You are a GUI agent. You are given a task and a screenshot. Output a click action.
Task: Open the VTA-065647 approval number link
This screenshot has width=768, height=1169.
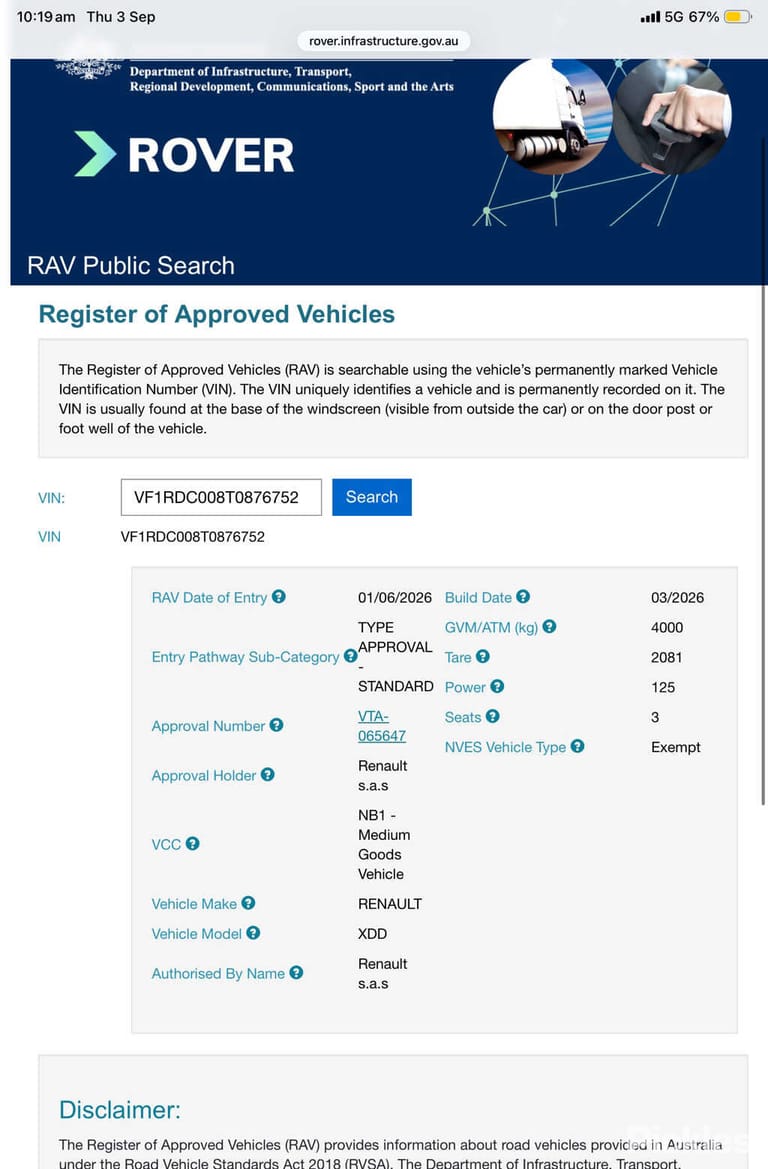382,725
